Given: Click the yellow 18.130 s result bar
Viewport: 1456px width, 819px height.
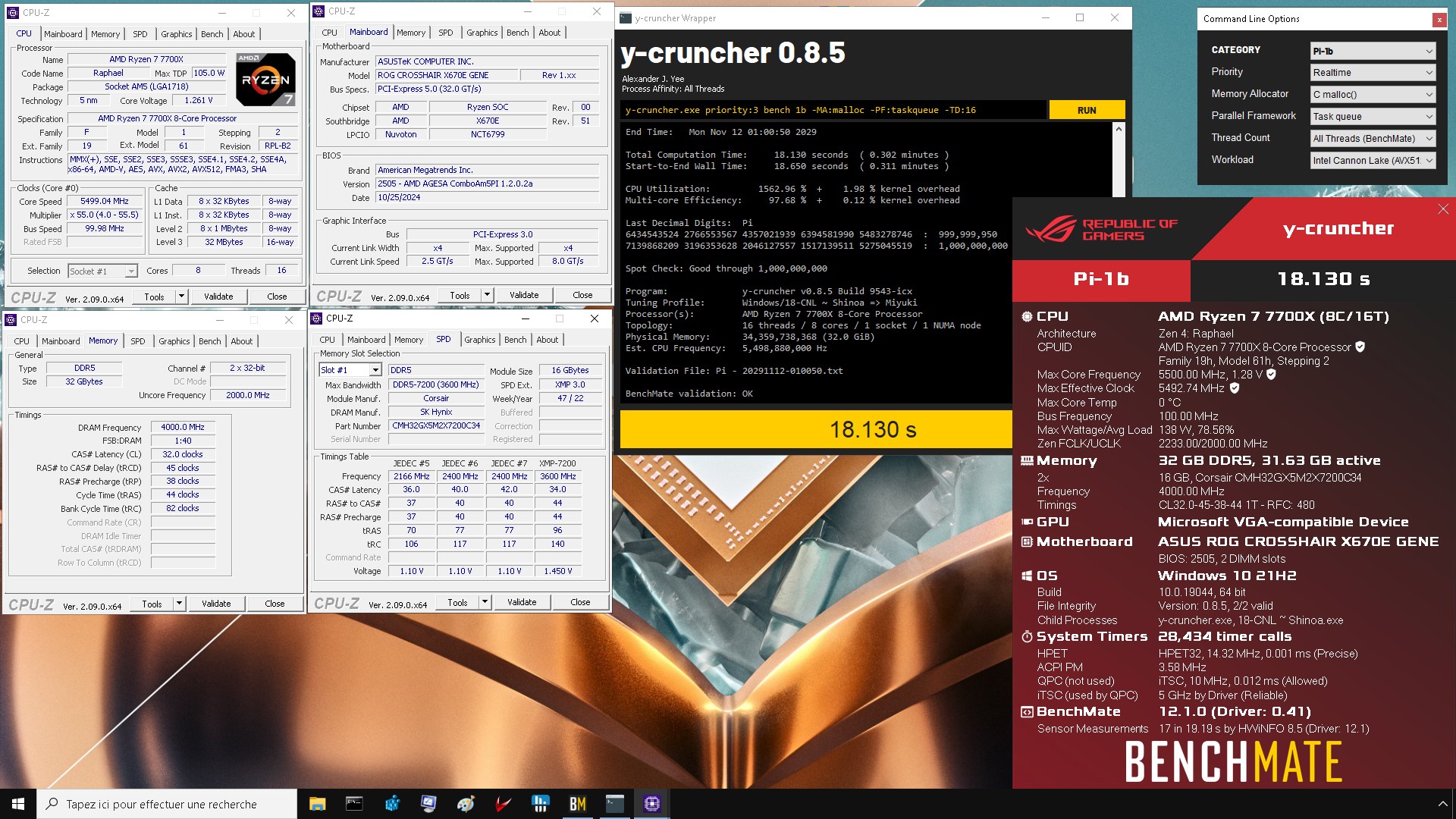Looking at the screenshot, I should coord(816,429).
